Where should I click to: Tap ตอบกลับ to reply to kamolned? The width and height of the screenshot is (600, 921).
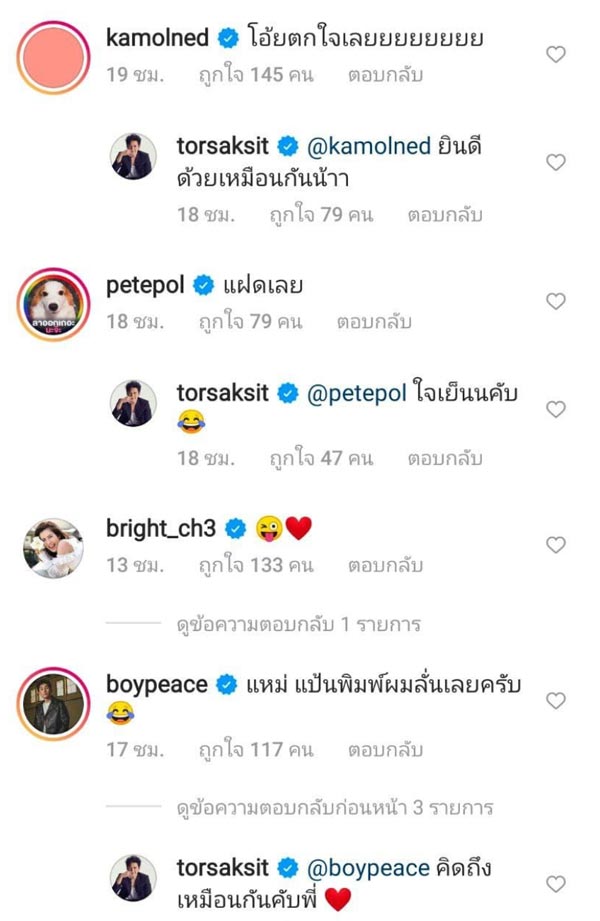(x=384, y=74)
